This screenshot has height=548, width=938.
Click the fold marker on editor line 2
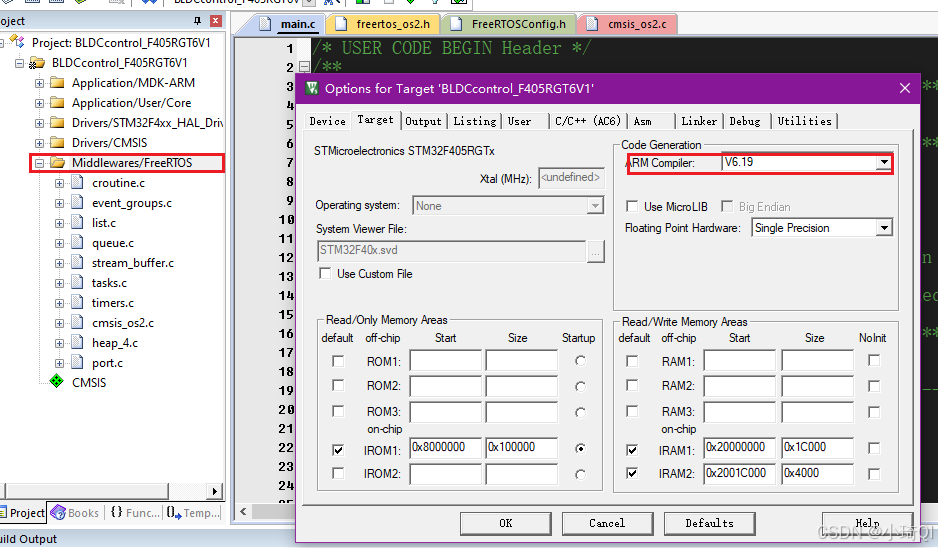pos(304,67)
